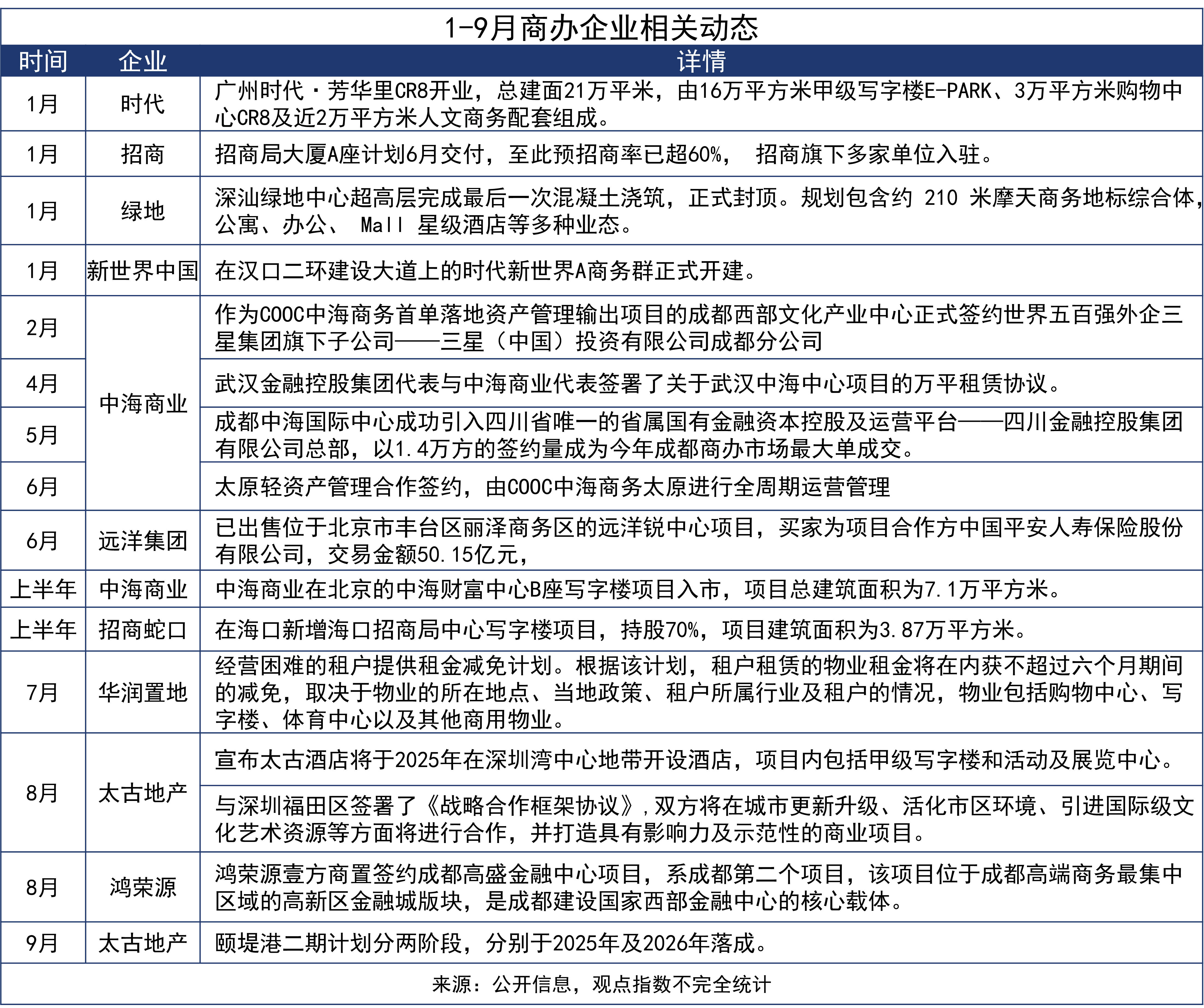Click the 8月 cell in 鸿荣源 row

tap(43, 887)
